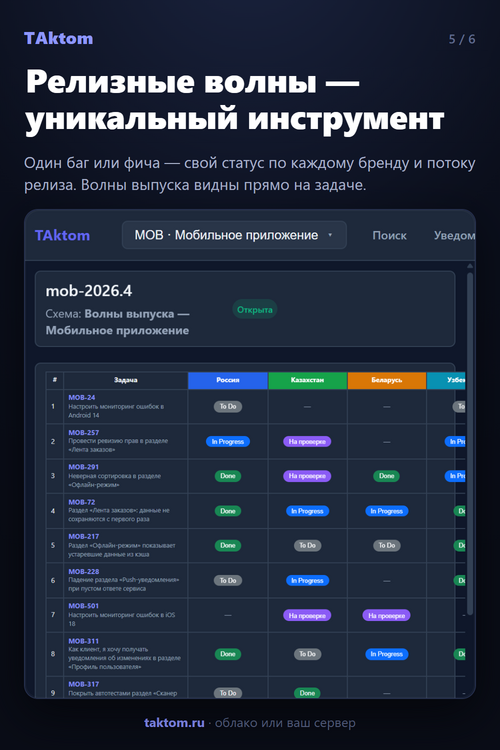
Task: Click the TAktom brand logo above the headline
Action: click(x=58, y=38)
